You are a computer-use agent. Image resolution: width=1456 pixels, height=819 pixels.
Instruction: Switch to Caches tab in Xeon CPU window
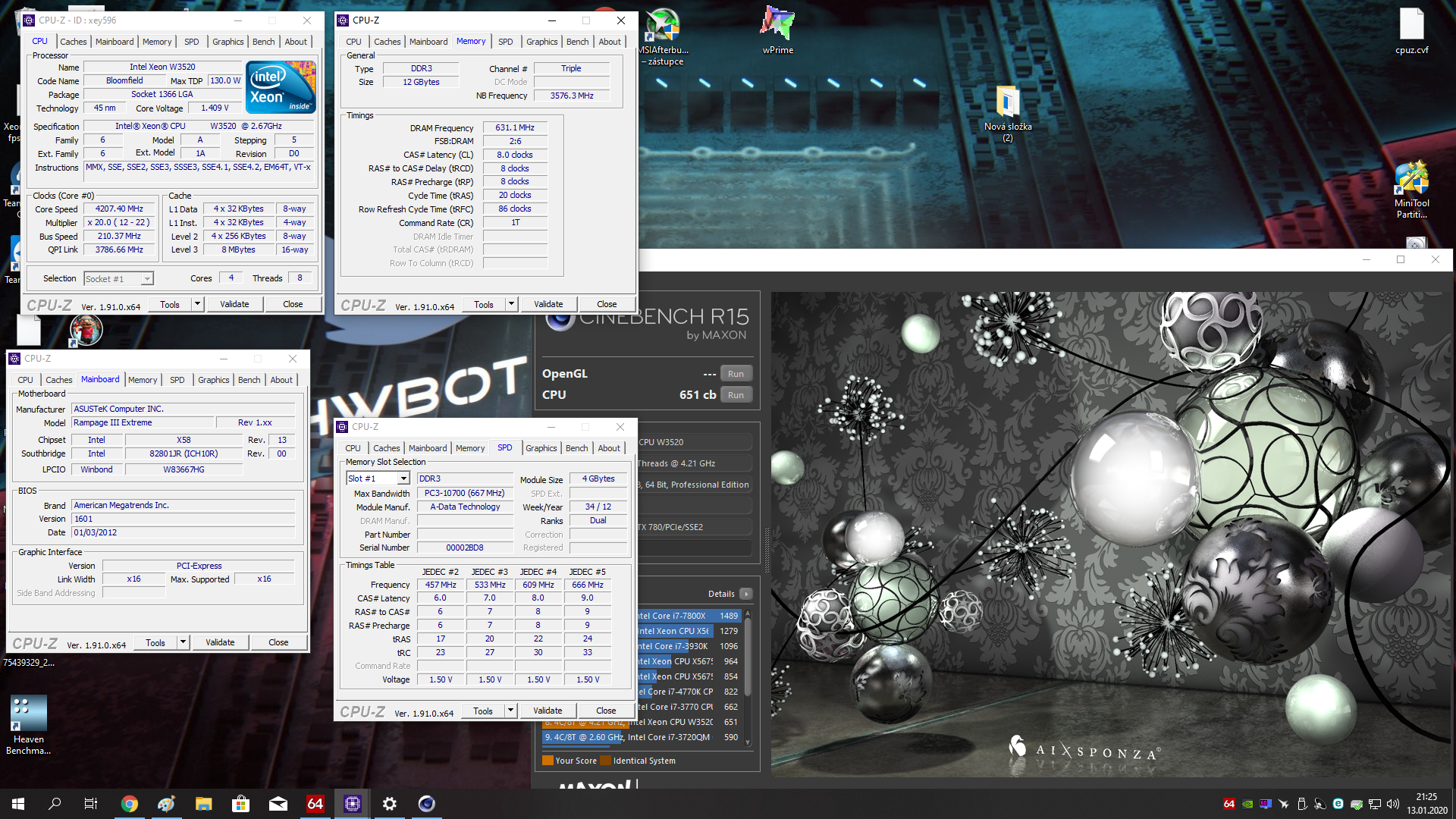click(74, 42)
